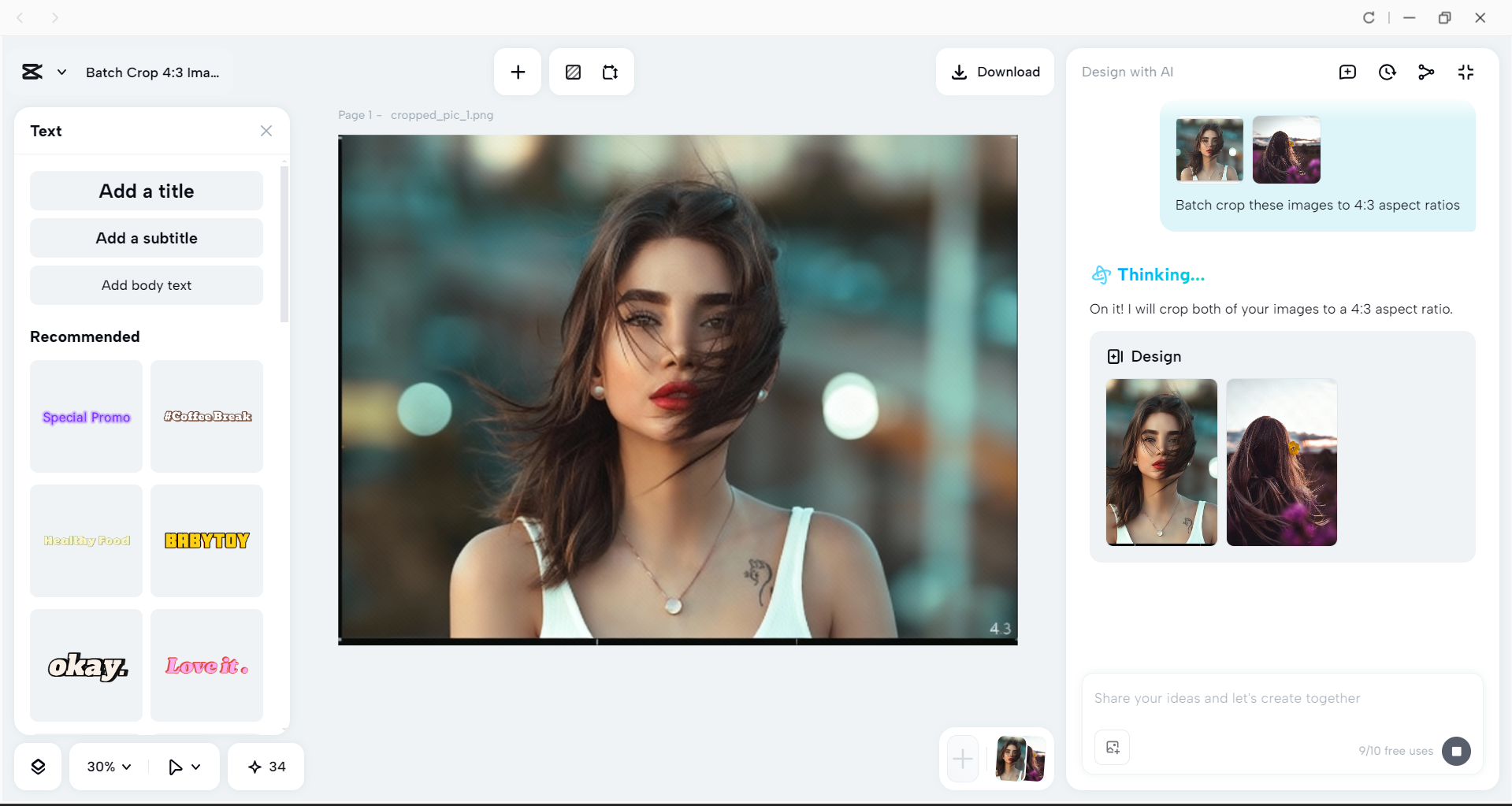Share the design via the share icon
1512x806 pixels.
1426,72
